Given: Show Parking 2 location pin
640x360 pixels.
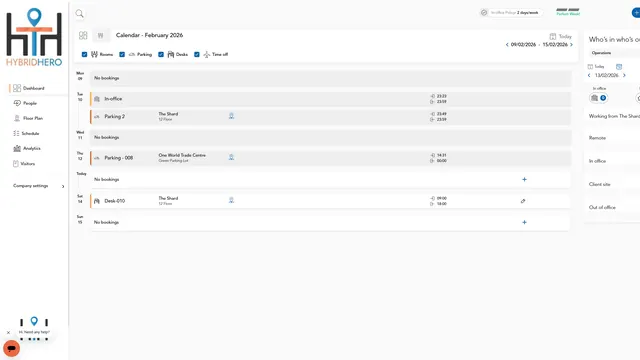Looking at the screenshot, I should pyautogui.click(x=231, y=116).
